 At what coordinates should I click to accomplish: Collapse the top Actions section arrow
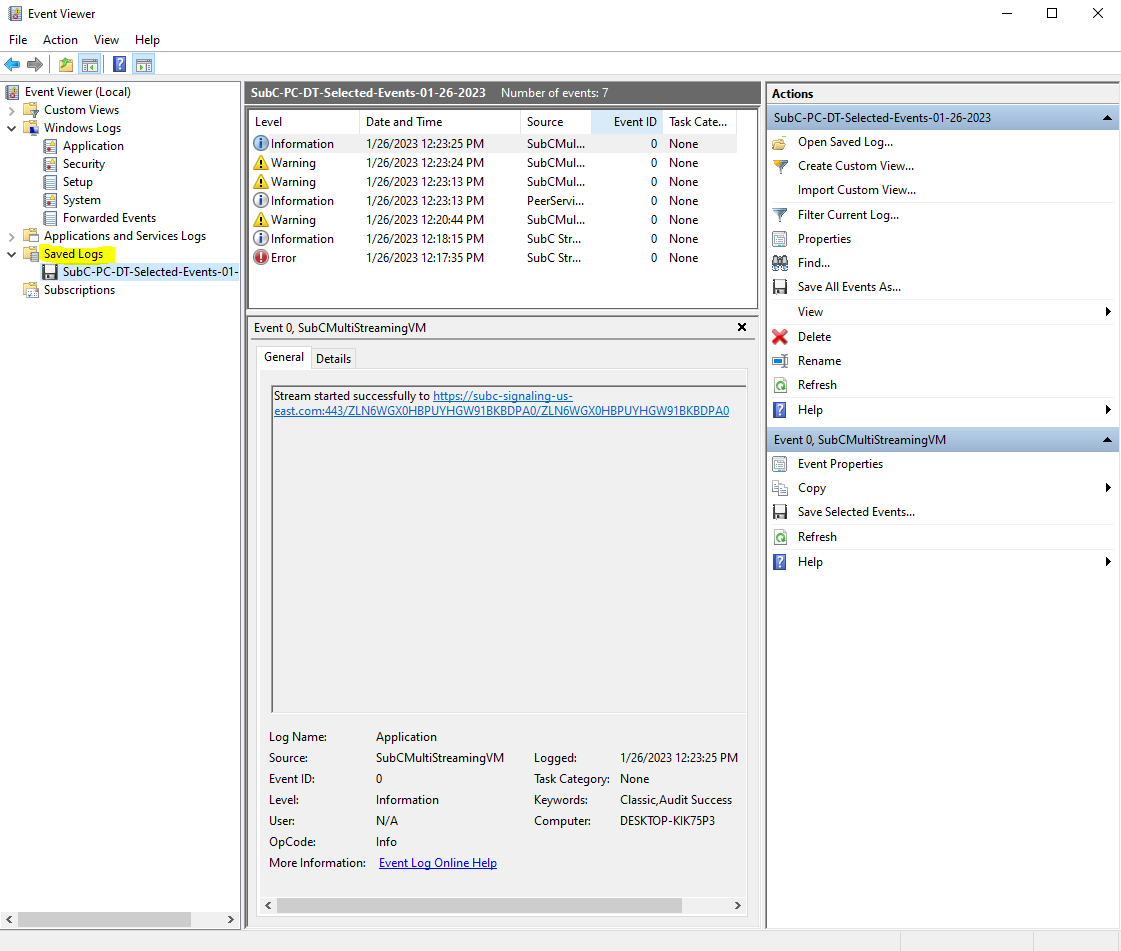(x=1107, y=118)
